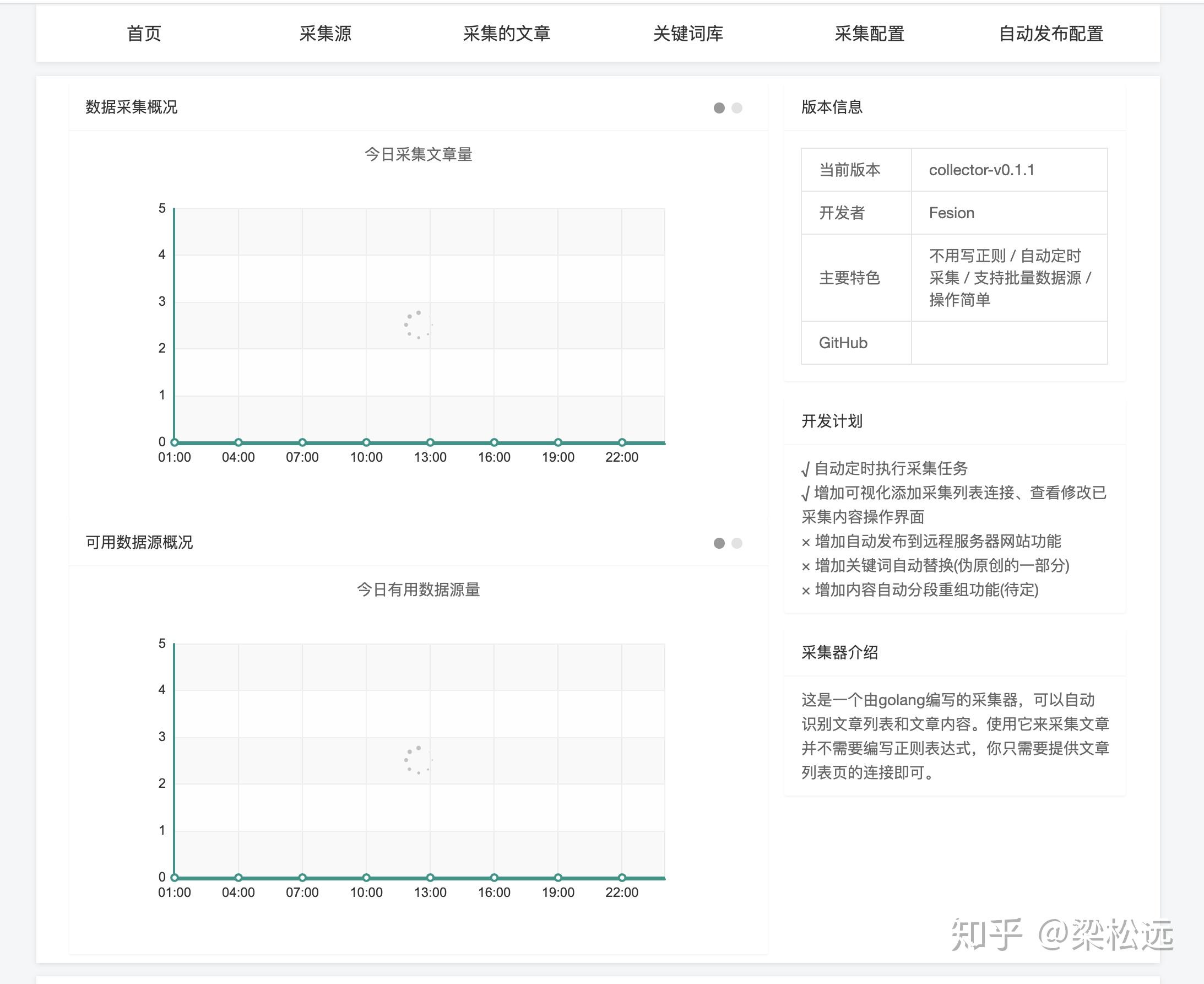Click 22:00 data point in 今日采集文章量 chart
1204x984 pixels.
click(622, 442)
